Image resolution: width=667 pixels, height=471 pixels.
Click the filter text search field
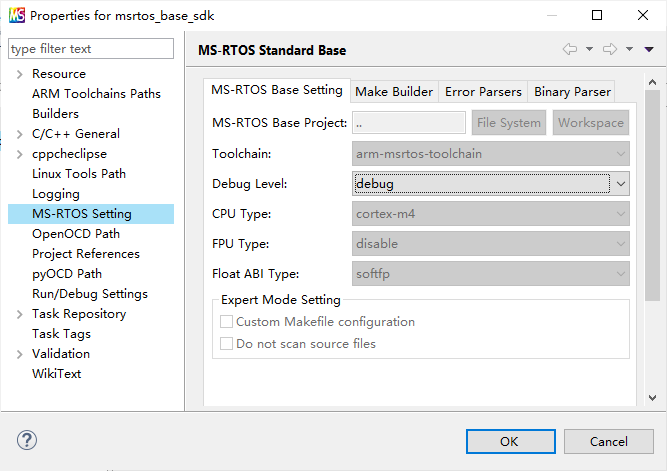(x=91, y=49)
